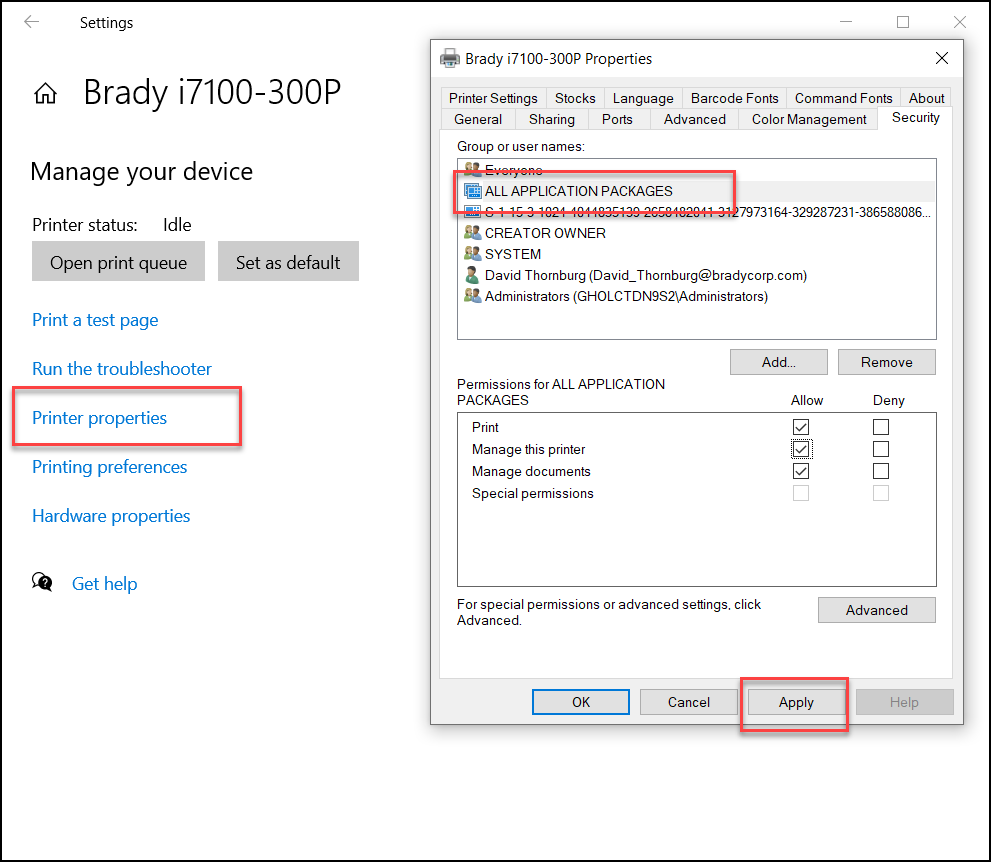This screenshot has width=991, height=862.
Task: Click the Get help link
Action: (x=104, y=583)
